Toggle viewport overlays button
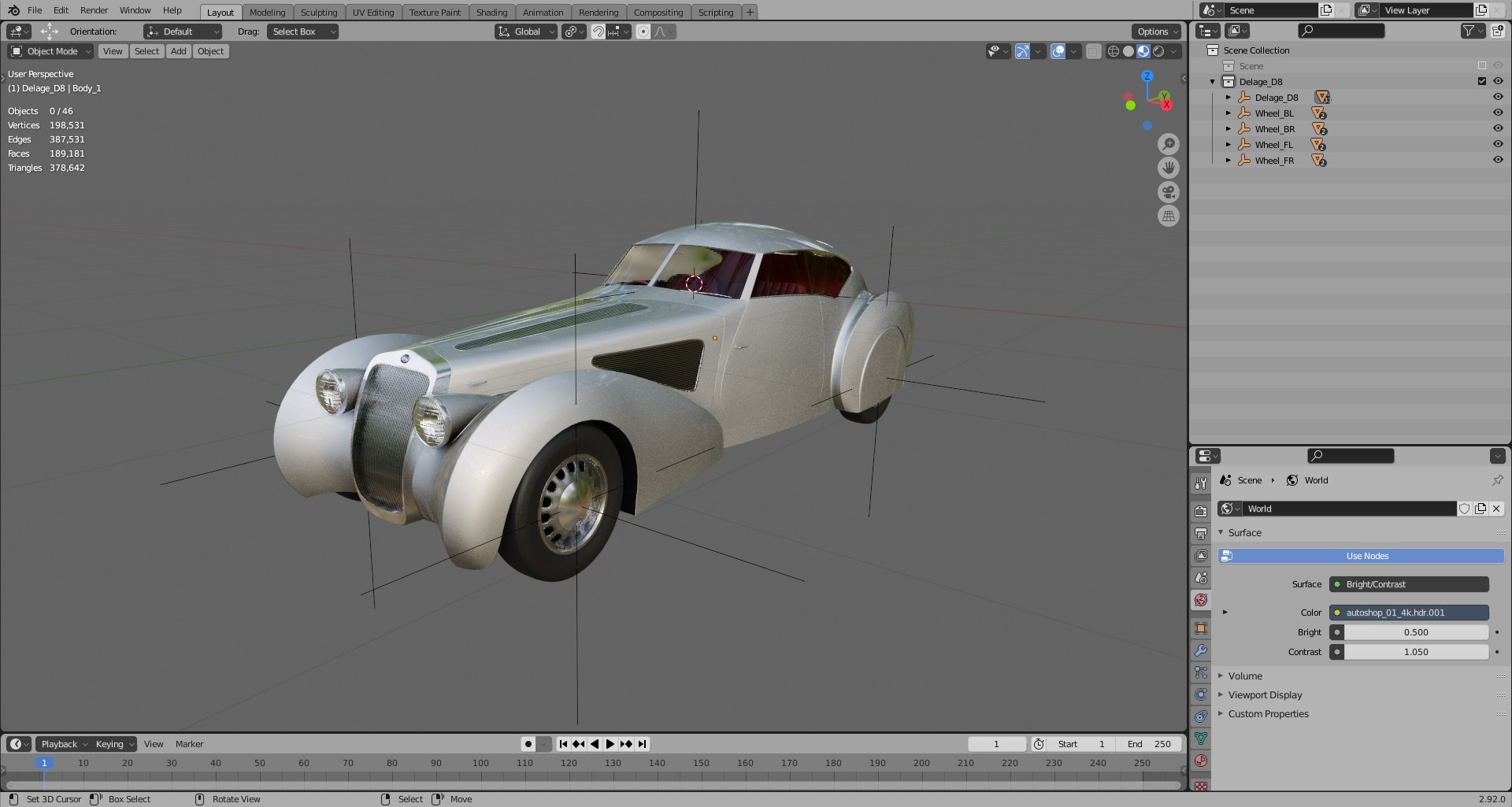 [x=1058, y=51]
